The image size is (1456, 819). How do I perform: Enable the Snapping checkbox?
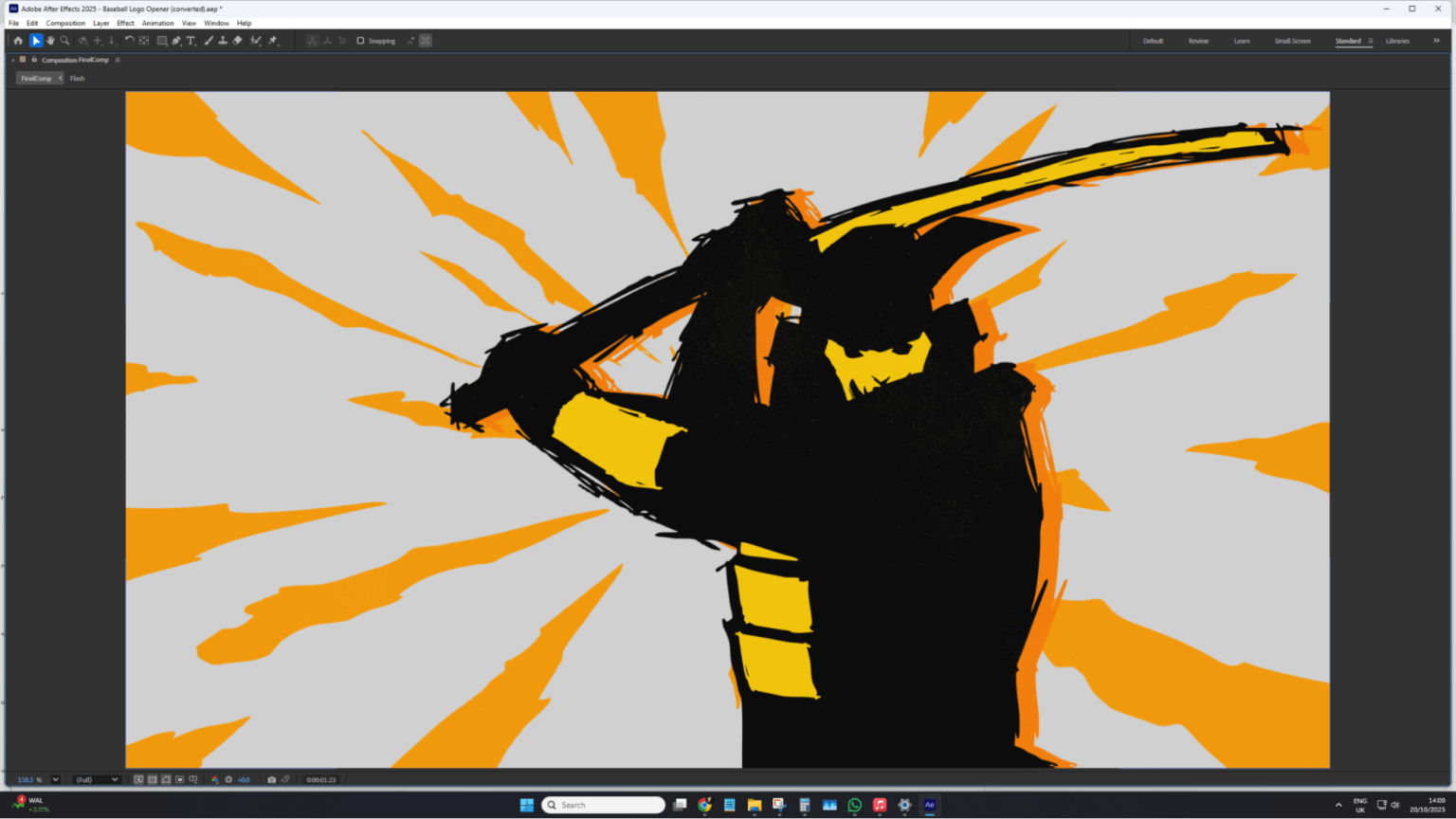[x=360, y=41]
